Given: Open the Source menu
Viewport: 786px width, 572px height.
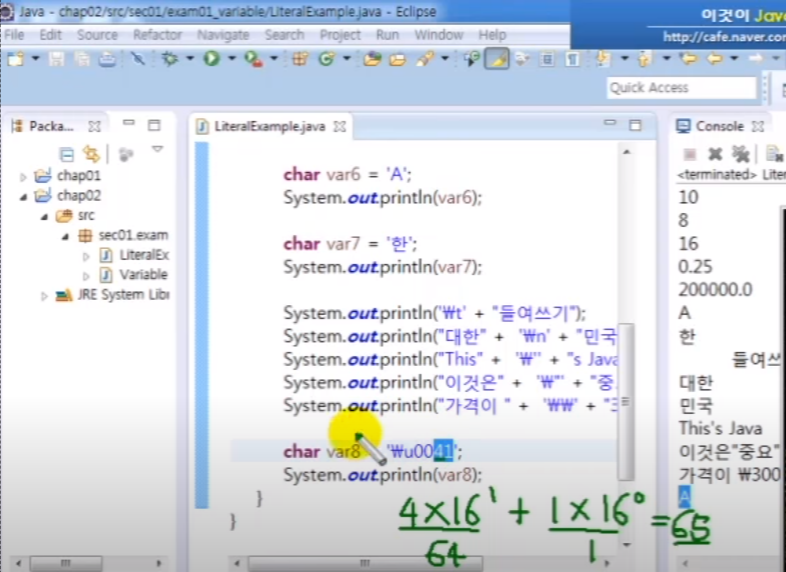Looking at the screenshot, I should click(97, 35).
